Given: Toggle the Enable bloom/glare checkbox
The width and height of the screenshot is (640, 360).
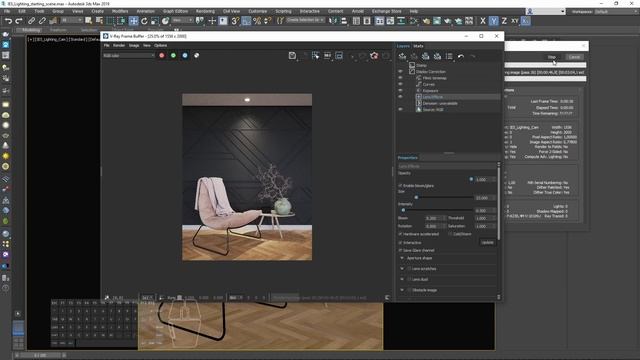Looking at the screenshot, I should point(400,186).
